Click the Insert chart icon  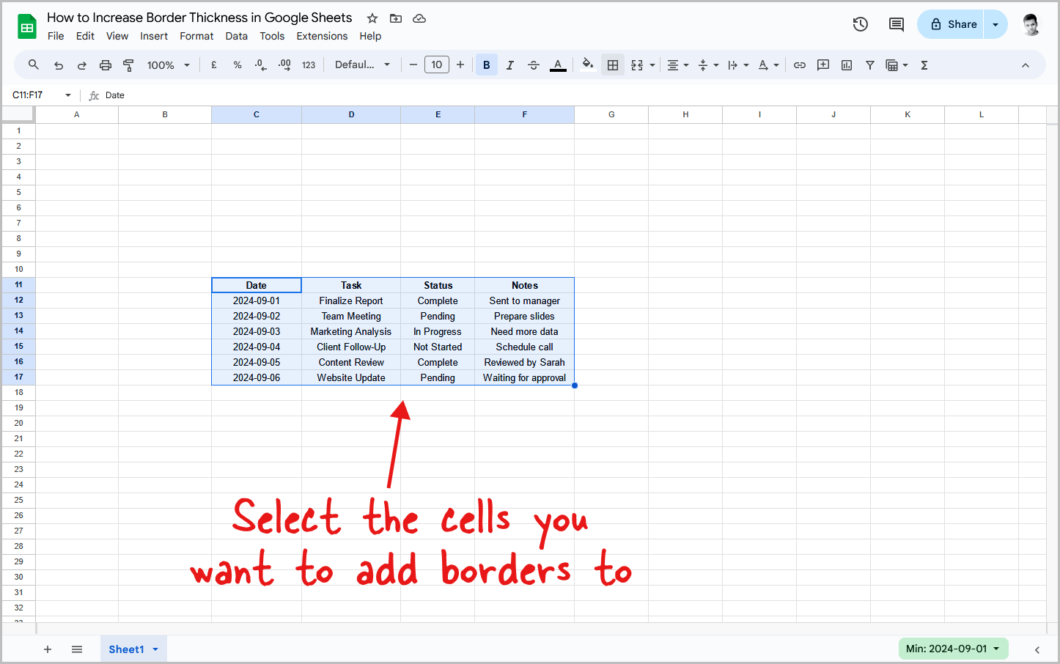click(846, 65)
